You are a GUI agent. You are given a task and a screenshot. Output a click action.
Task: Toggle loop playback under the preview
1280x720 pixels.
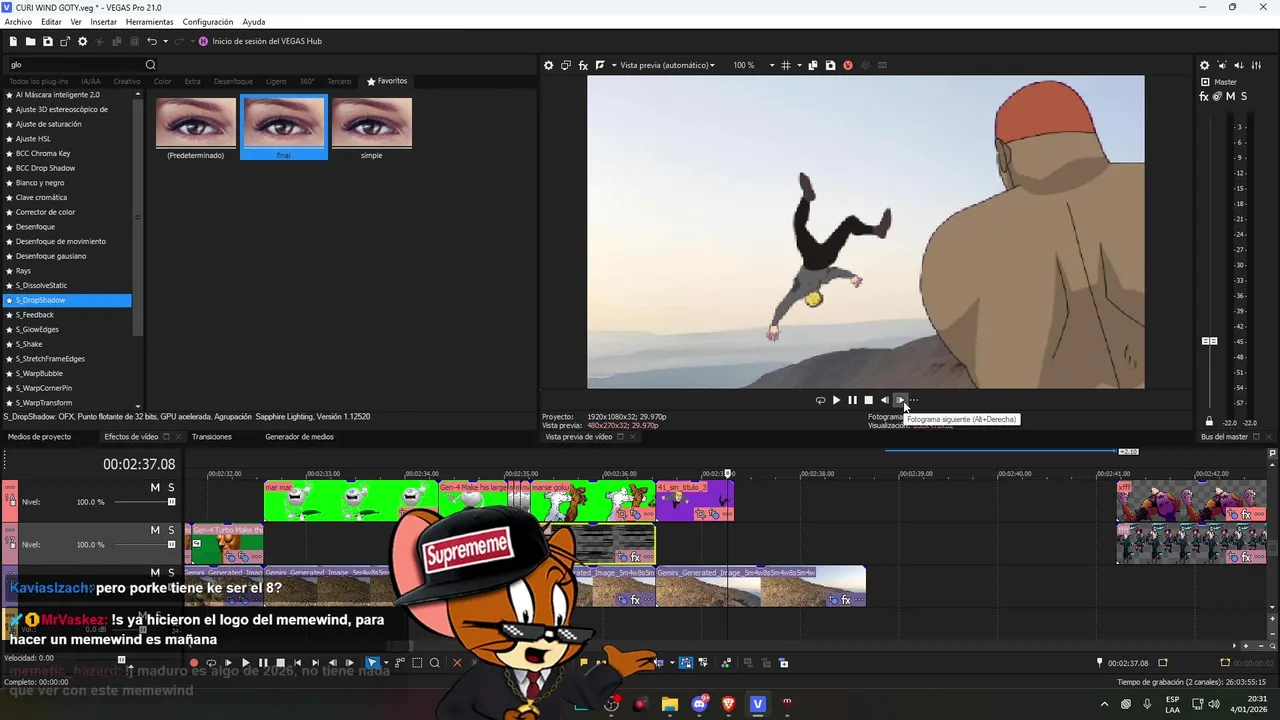click(x=820, y=400)
